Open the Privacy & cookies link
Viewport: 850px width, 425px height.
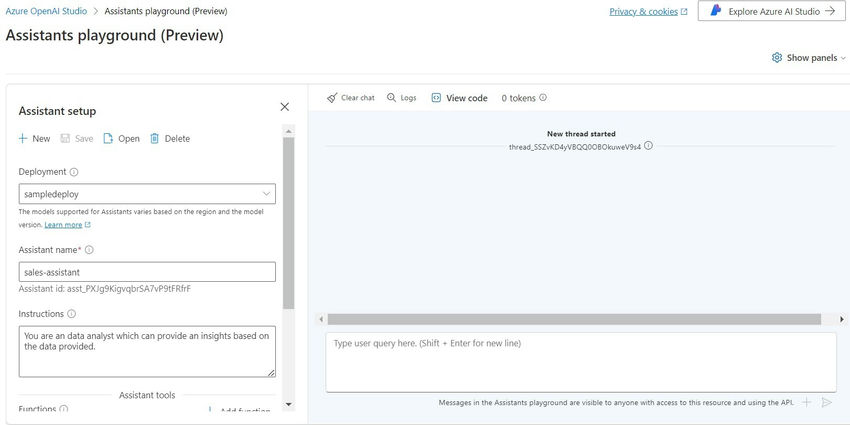pyautogui.click(x=648, y=12)
